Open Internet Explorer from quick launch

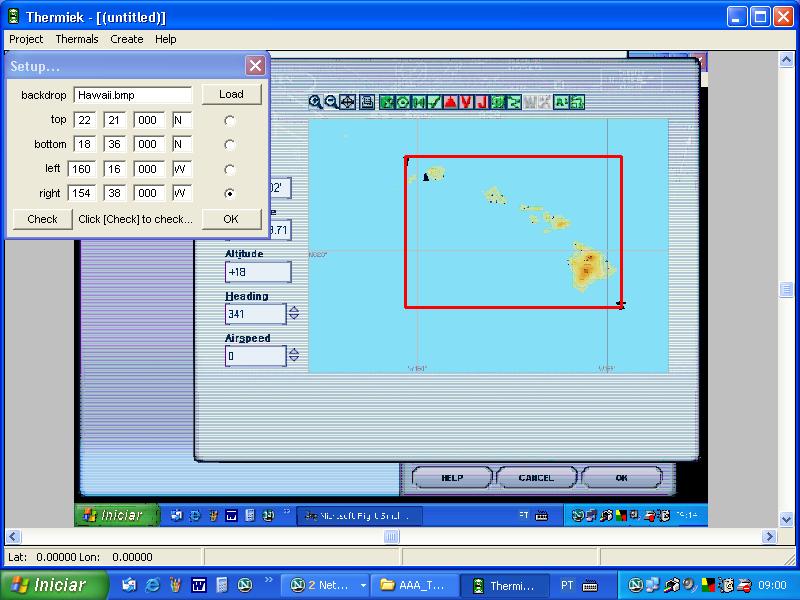(x=152, y=585)
